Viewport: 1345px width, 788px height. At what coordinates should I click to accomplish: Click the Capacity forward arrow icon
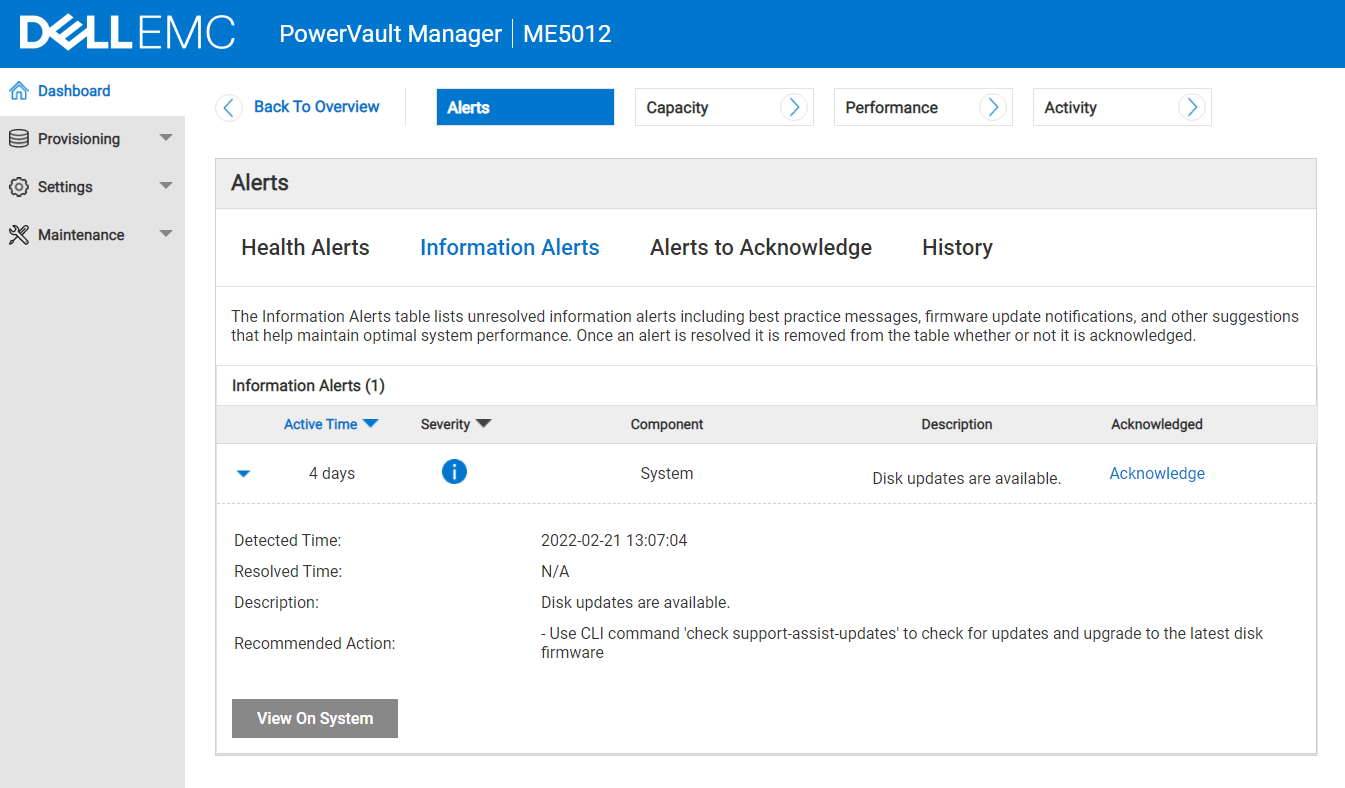pos(794,107)
